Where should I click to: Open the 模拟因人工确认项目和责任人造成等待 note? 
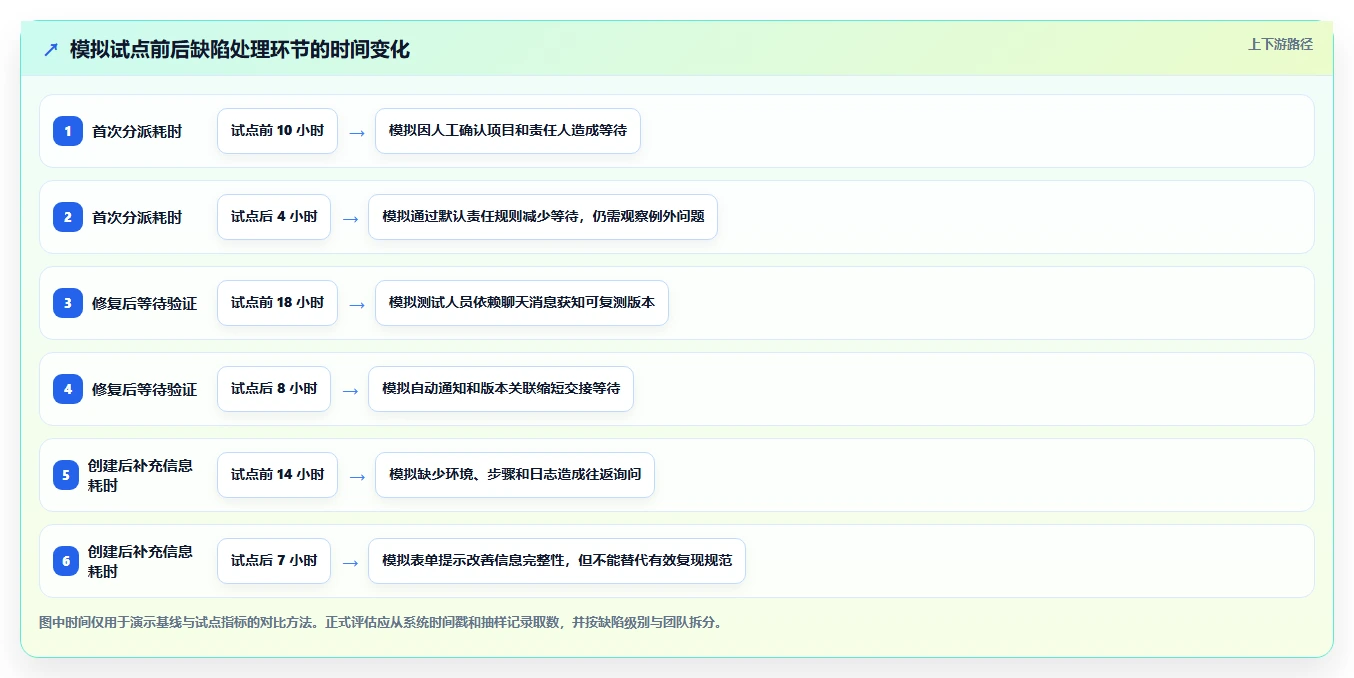tap(508, 131)
